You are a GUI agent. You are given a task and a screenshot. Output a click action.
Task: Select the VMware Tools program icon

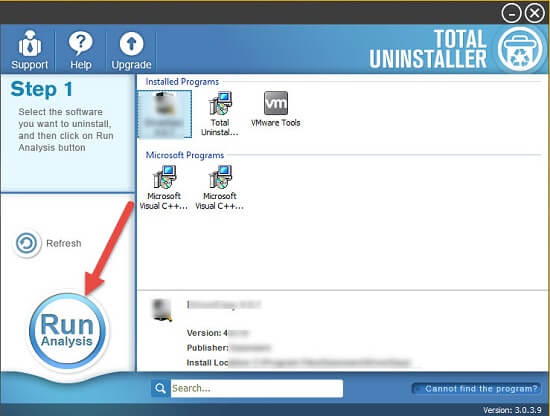point(276,109)
